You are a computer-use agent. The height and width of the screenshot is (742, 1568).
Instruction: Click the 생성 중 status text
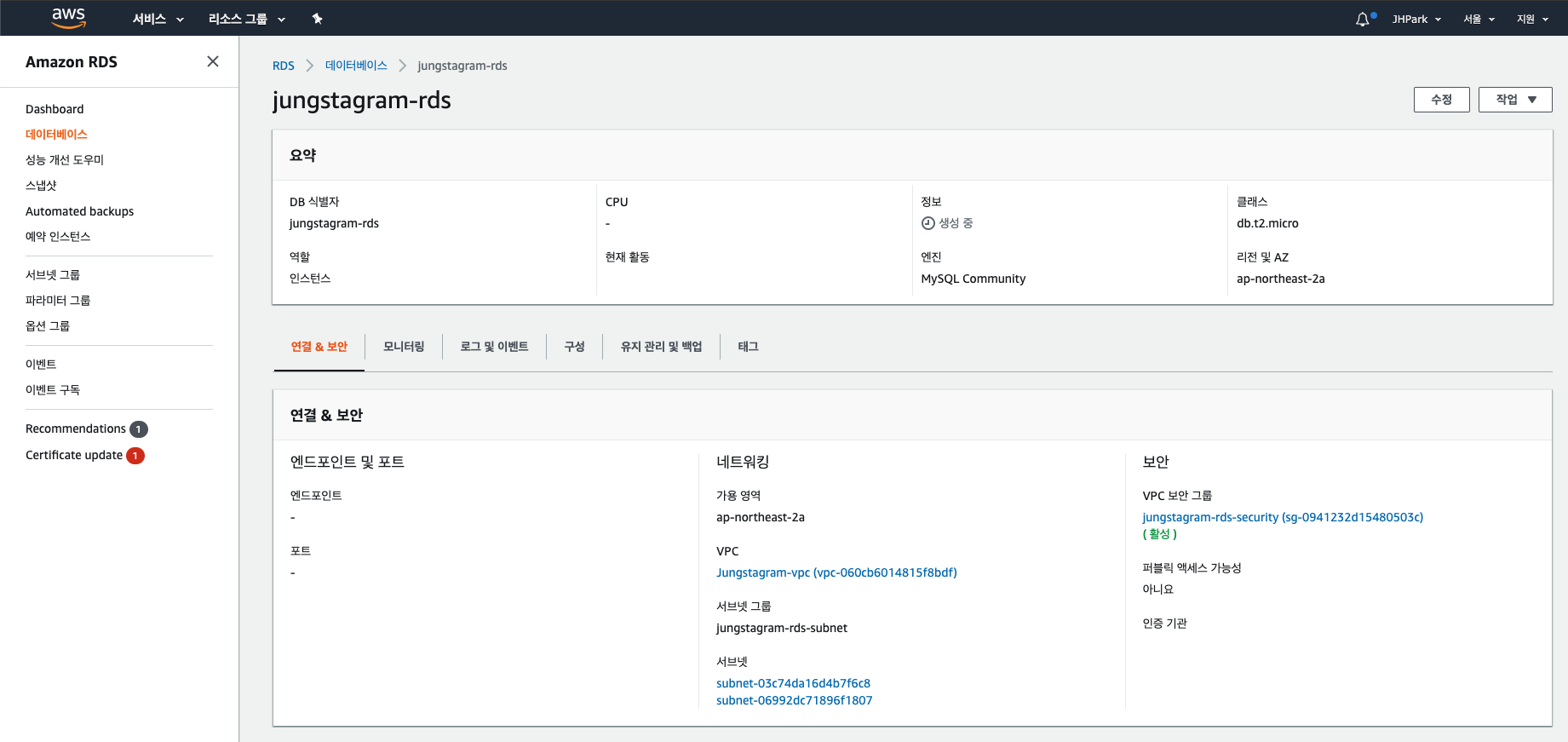coord(956,223)
